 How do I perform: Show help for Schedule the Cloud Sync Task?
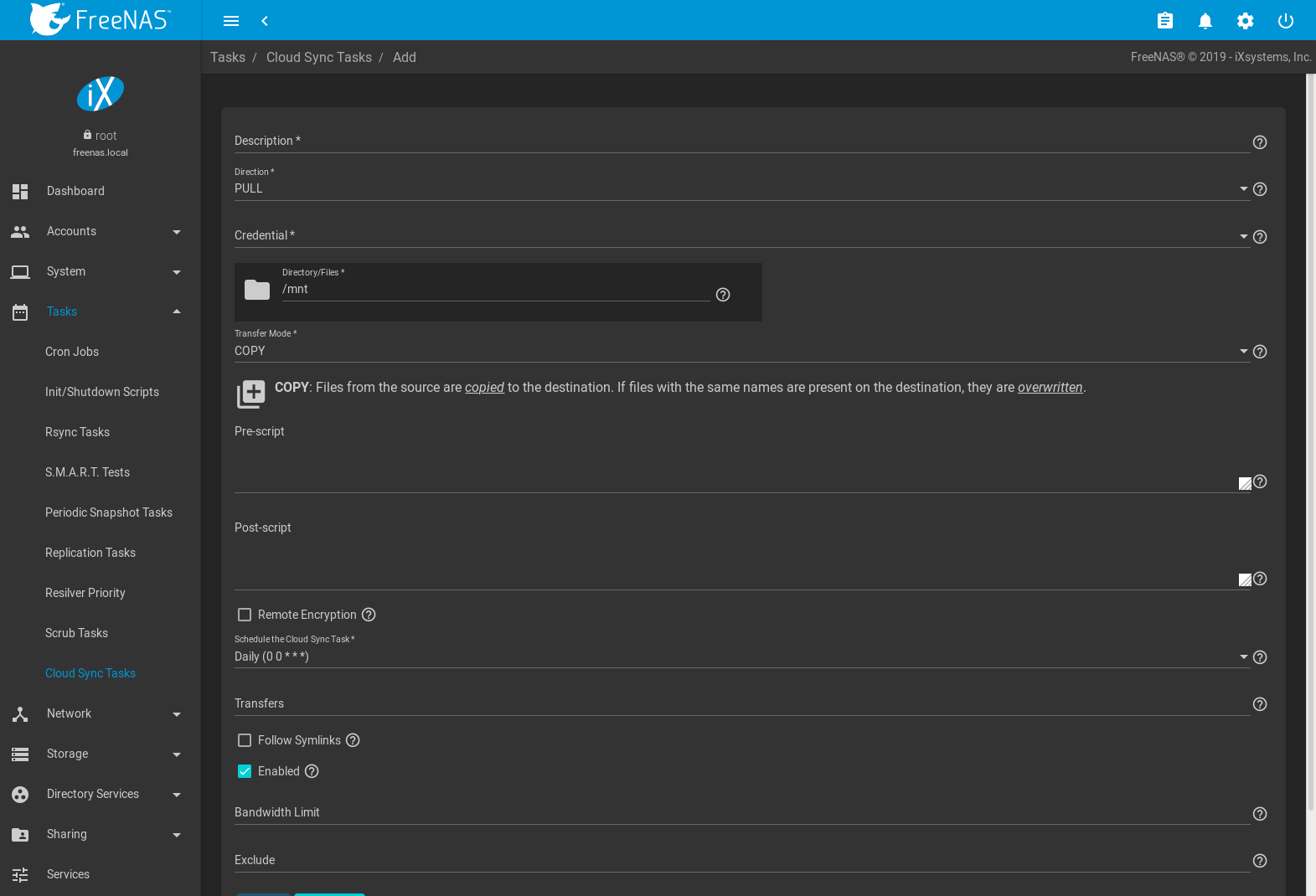(x=1260, y=657)
